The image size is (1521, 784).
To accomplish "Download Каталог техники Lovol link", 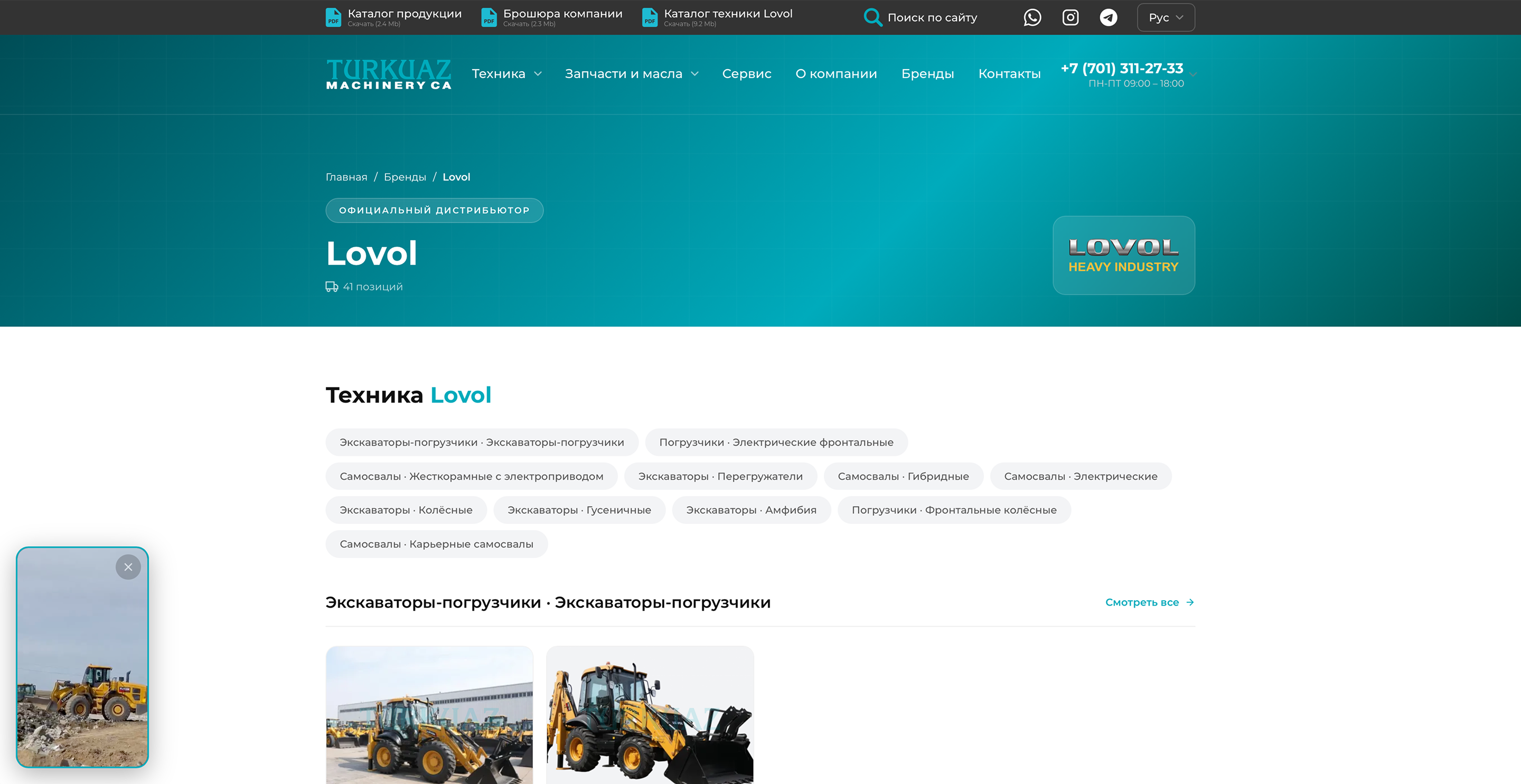I will (x=728, y=14).
